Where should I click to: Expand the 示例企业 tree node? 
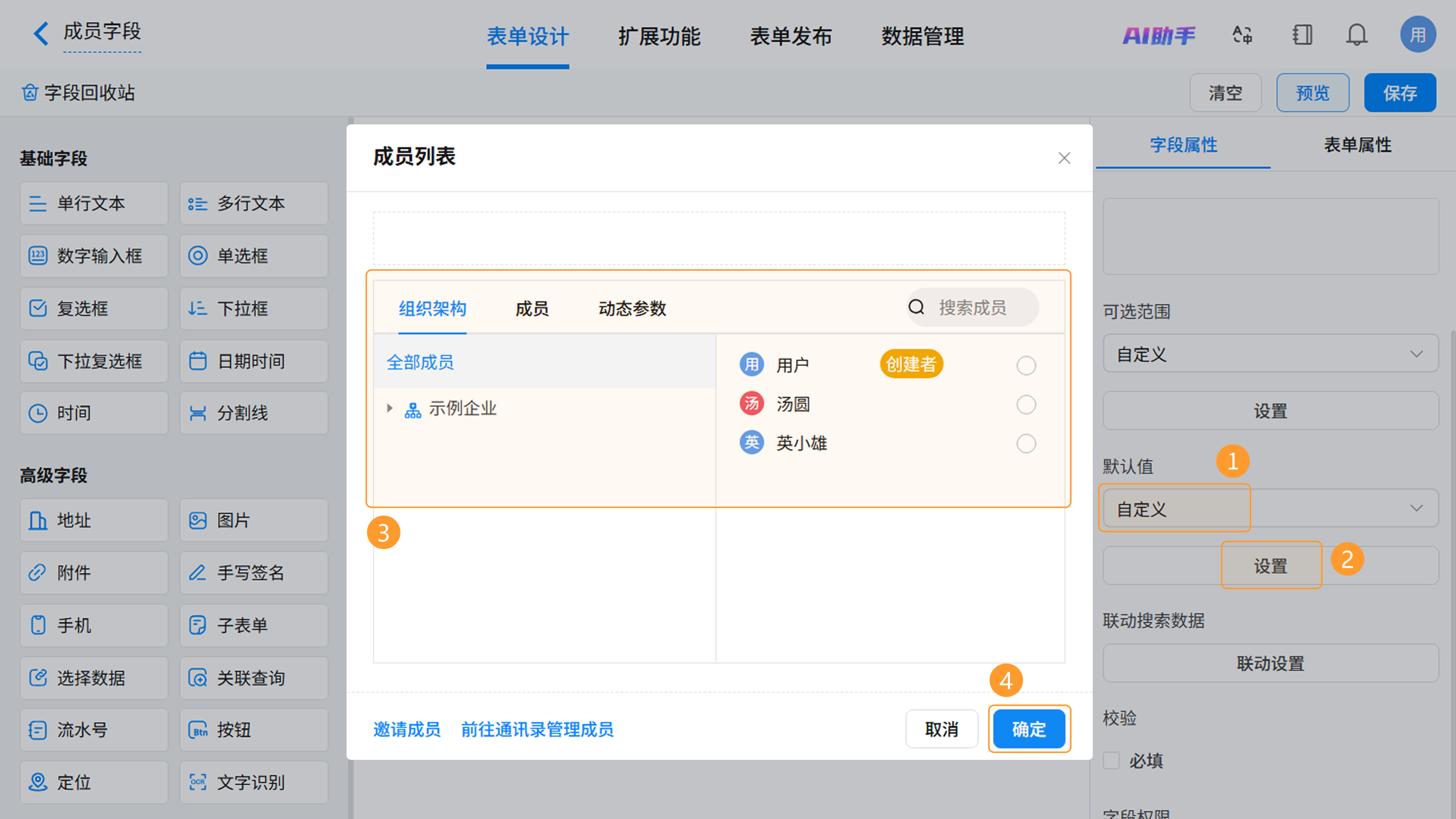pos(389,408)
